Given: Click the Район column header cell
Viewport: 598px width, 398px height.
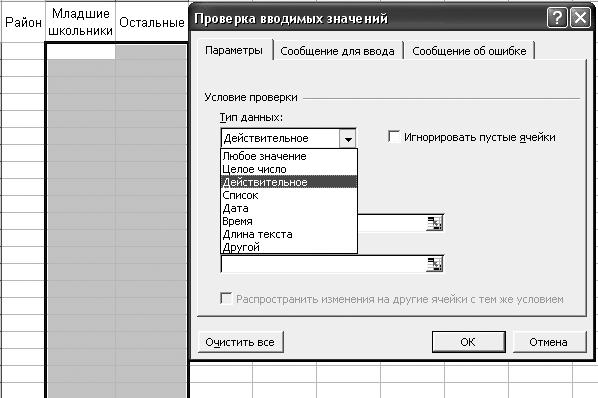Looking at the screenshot, I should click(x=23, y=22).
